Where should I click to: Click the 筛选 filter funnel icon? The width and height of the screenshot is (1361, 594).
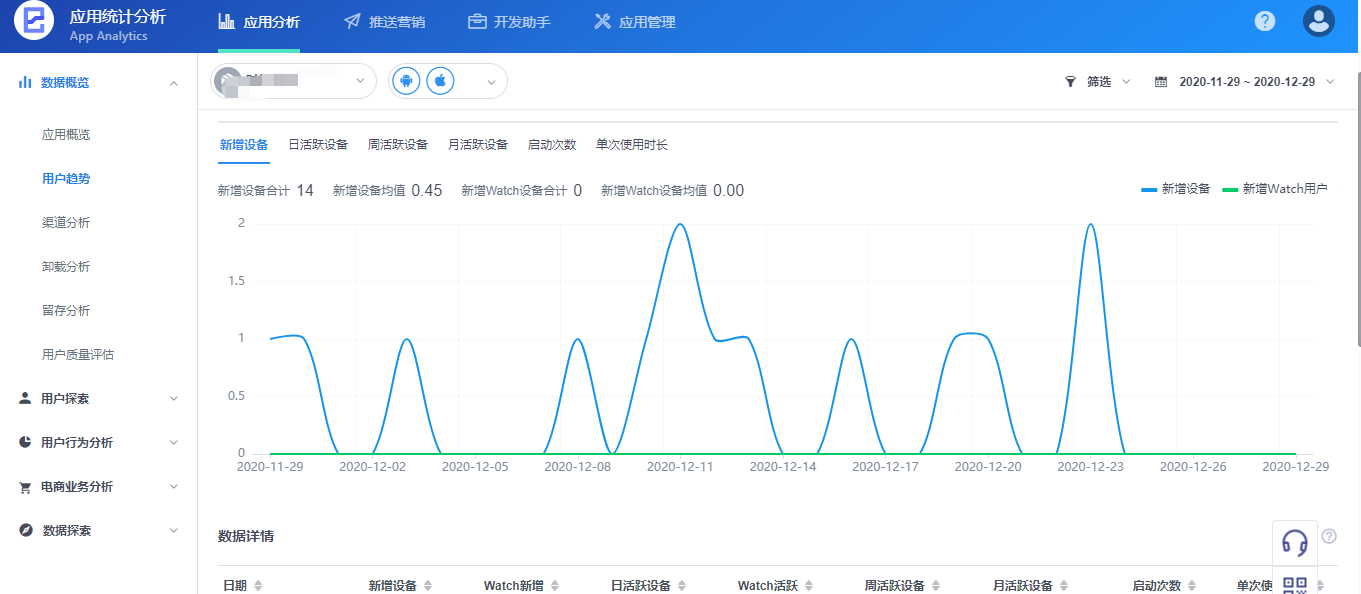tap(1071, 82)
